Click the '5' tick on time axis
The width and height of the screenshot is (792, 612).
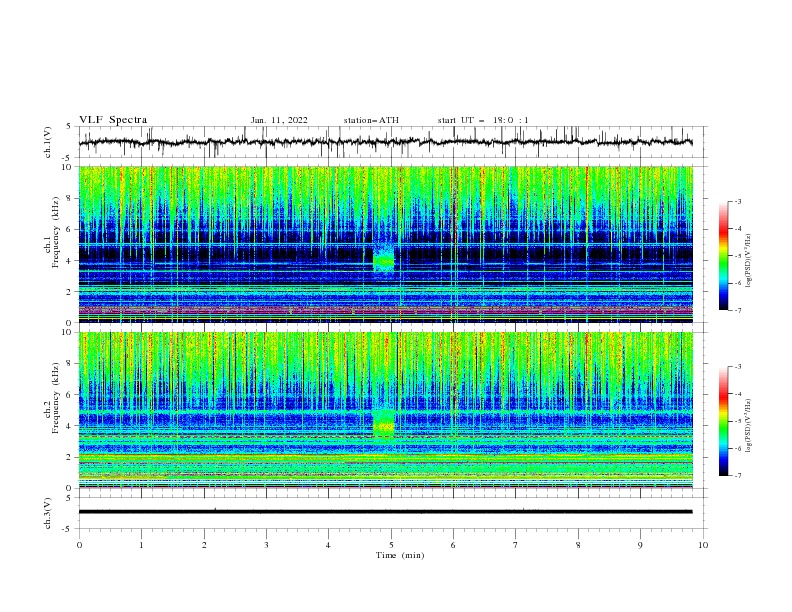tap(391, 545)
